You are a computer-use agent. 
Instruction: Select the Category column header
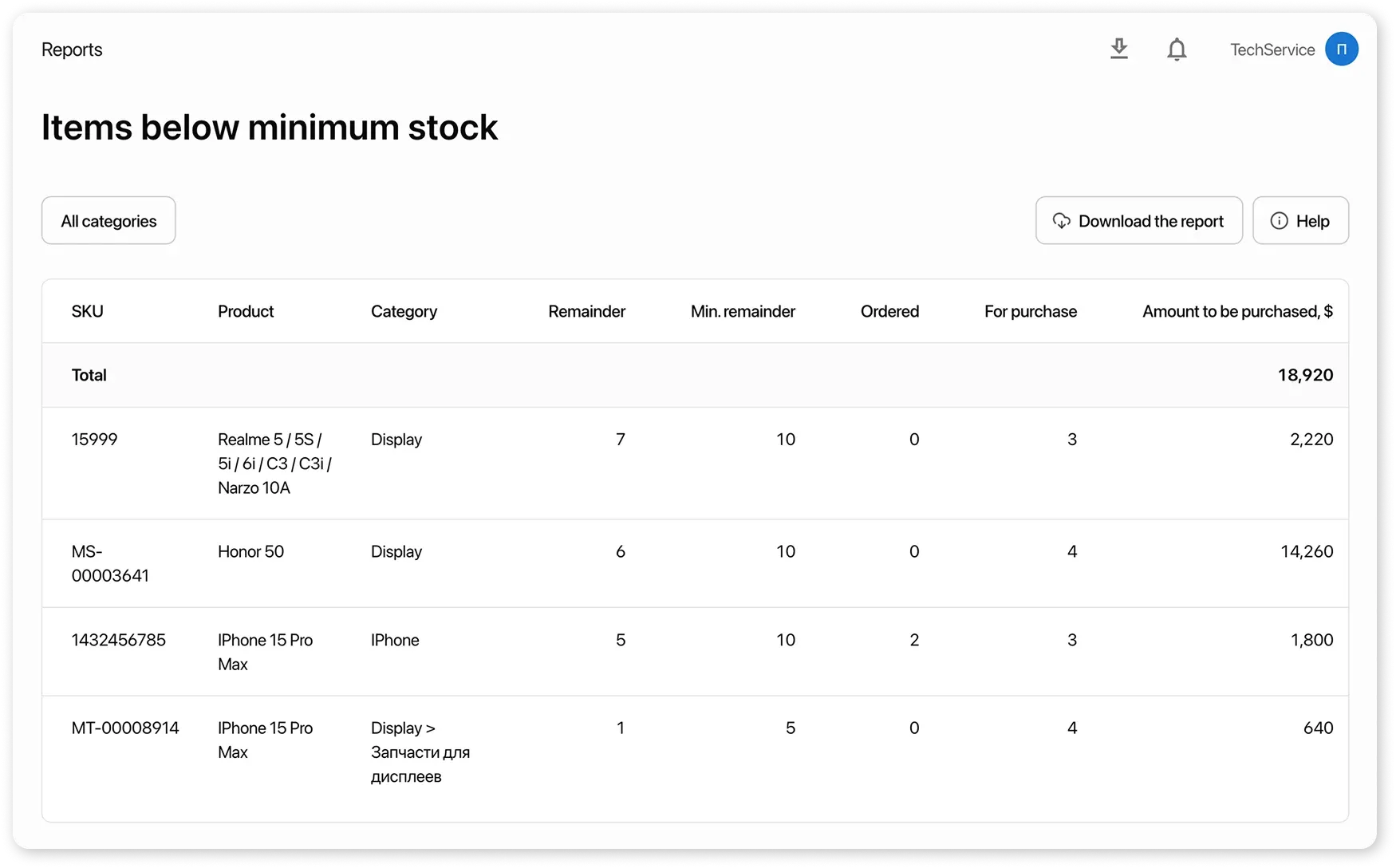coord(404,311)
